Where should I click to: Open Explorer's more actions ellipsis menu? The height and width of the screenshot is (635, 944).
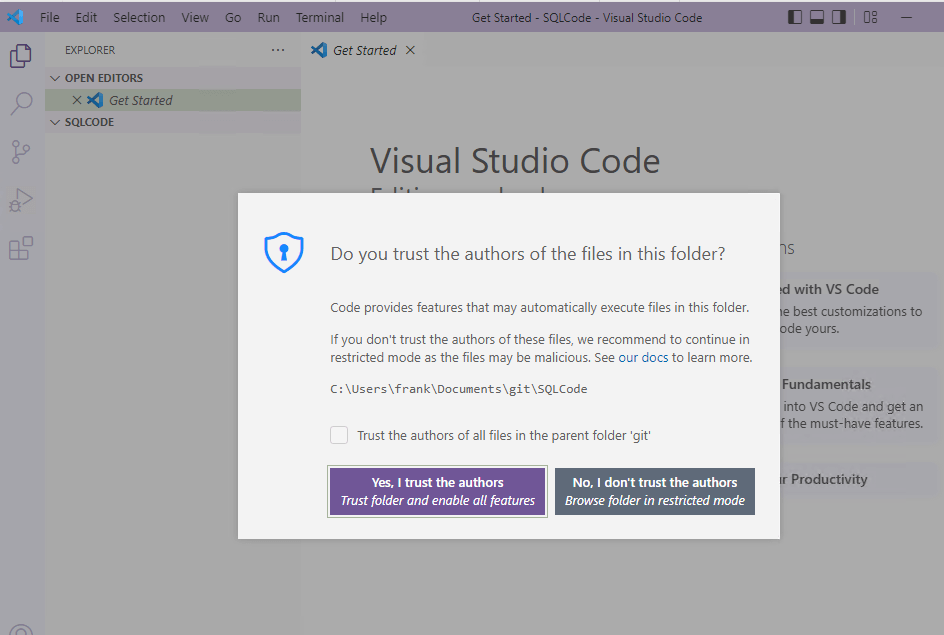pos(278,50)
